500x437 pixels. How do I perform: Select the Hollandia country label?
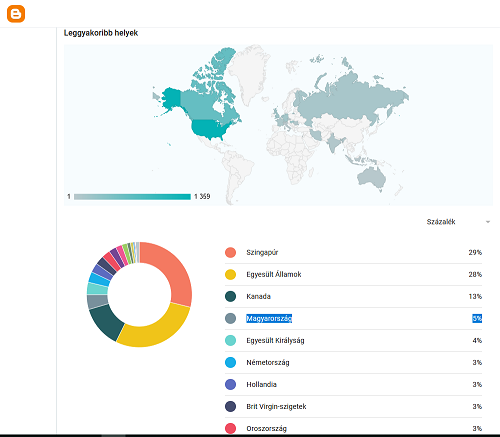point(261,384)
